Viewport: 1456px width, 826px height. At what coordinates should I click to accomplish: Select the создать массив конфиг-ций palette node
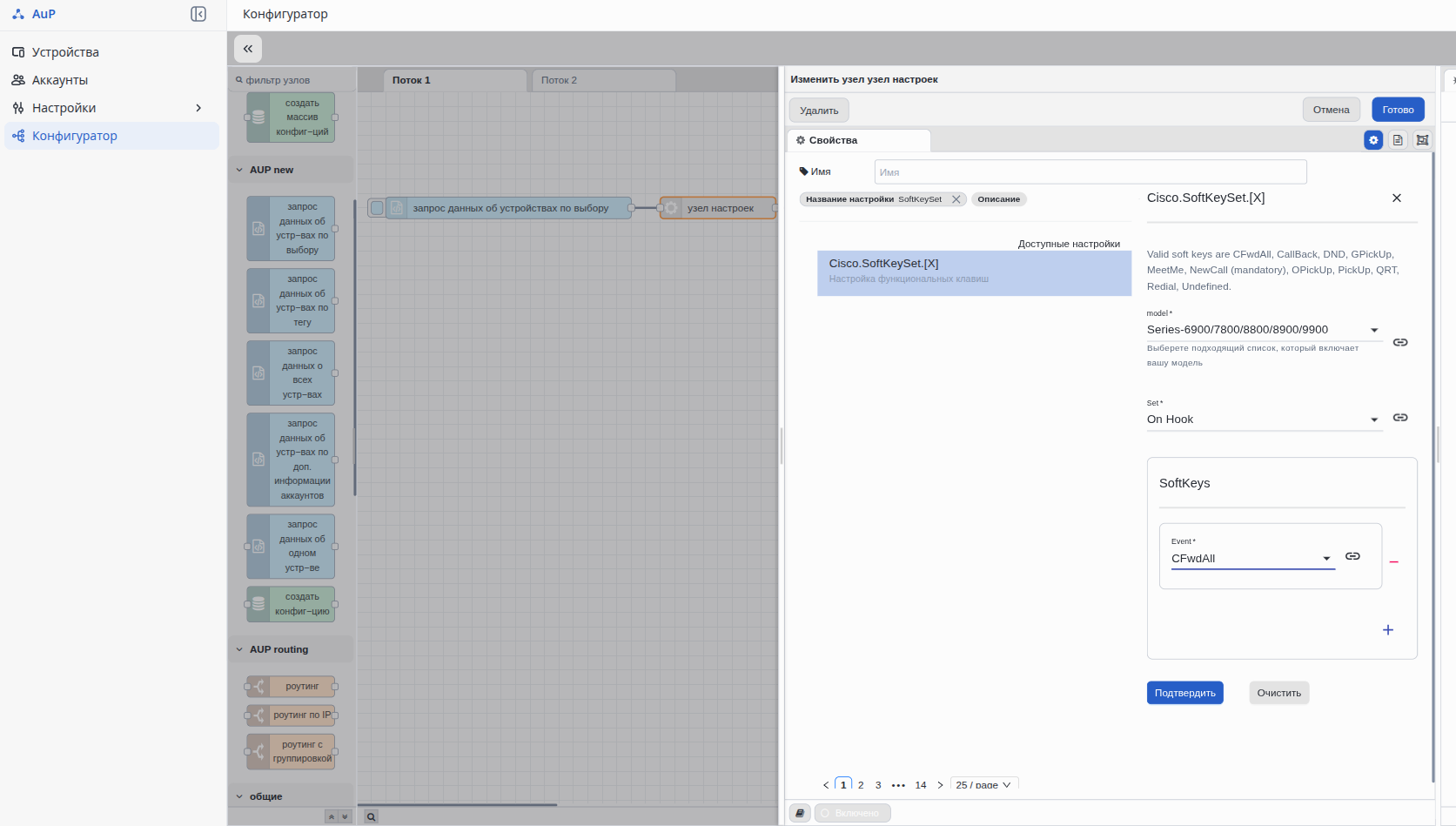pyautogui.click(x=291, y=118)
